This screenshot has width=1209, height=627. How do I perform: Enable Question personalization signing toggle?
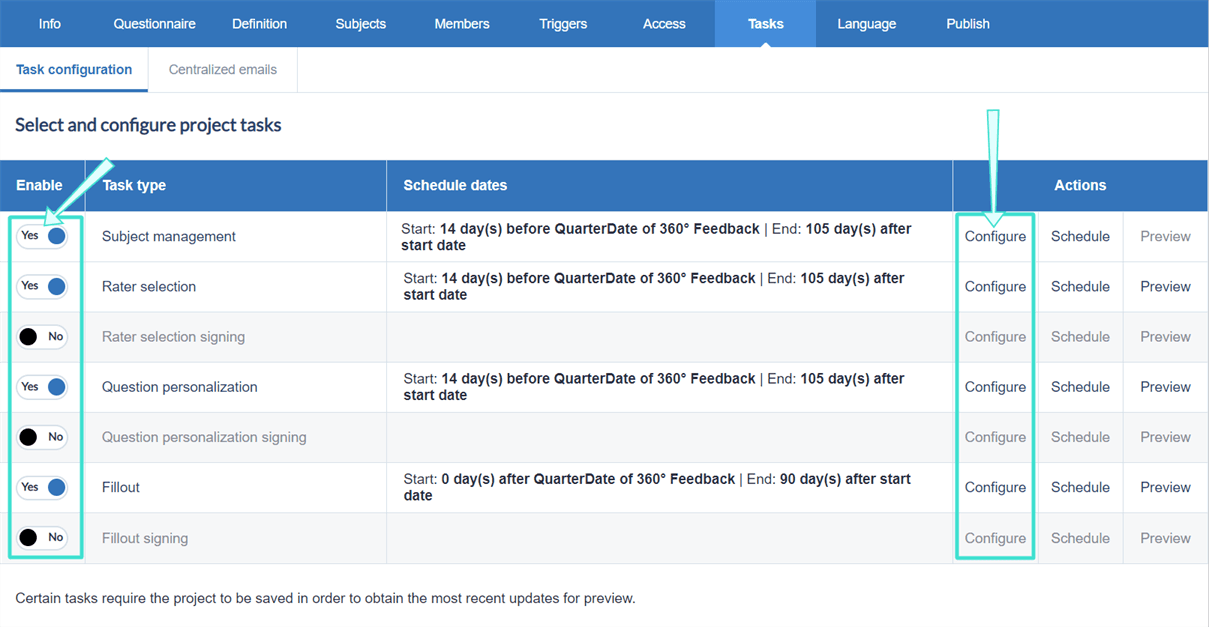tap(42, 437)
